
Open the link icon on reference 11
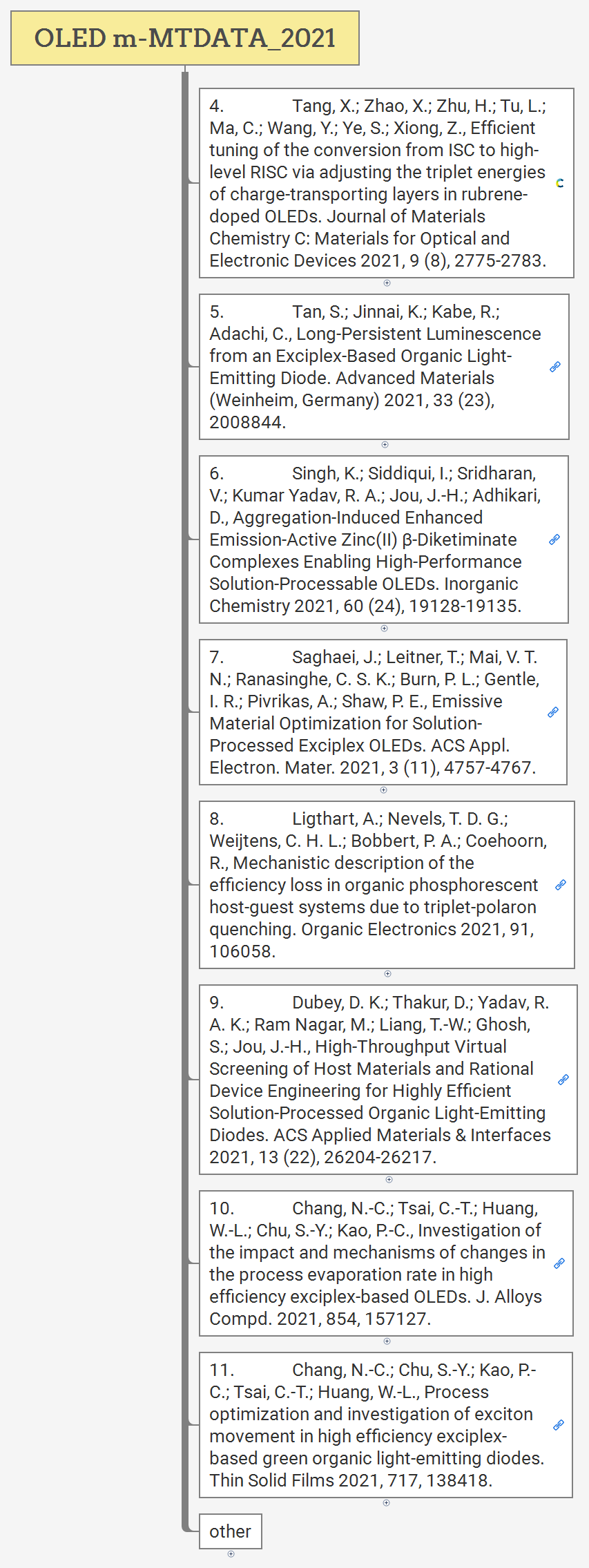pyautogui.click(x=559, y=1425)
